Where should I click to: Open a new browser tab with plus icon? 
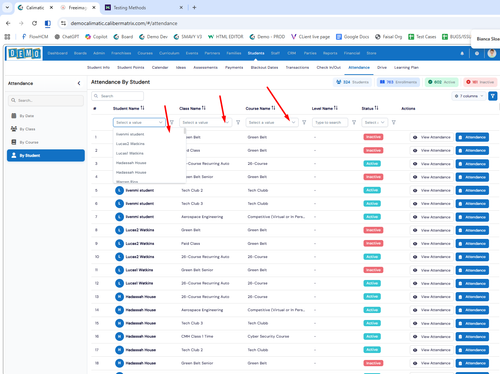(194, 7)
